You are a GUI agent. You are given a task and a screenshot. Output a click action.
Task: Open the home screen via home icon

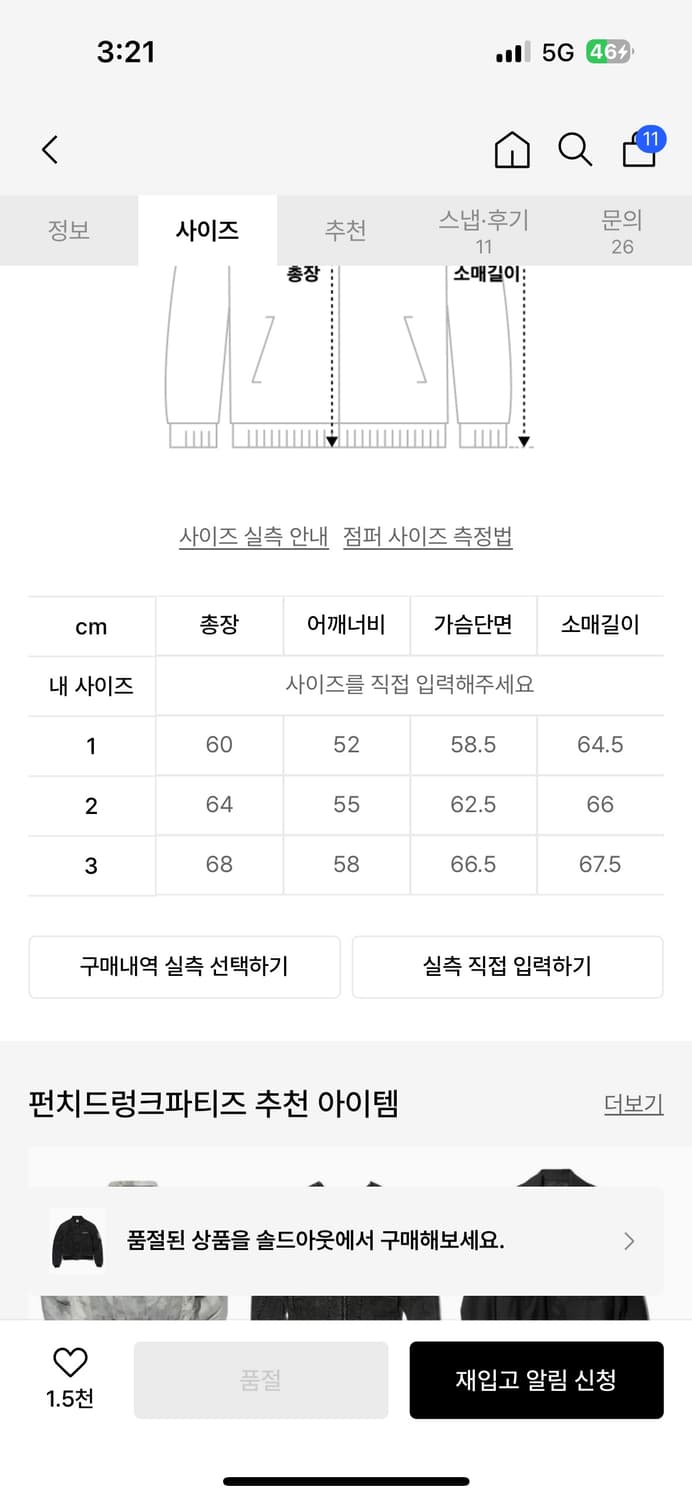511,149
